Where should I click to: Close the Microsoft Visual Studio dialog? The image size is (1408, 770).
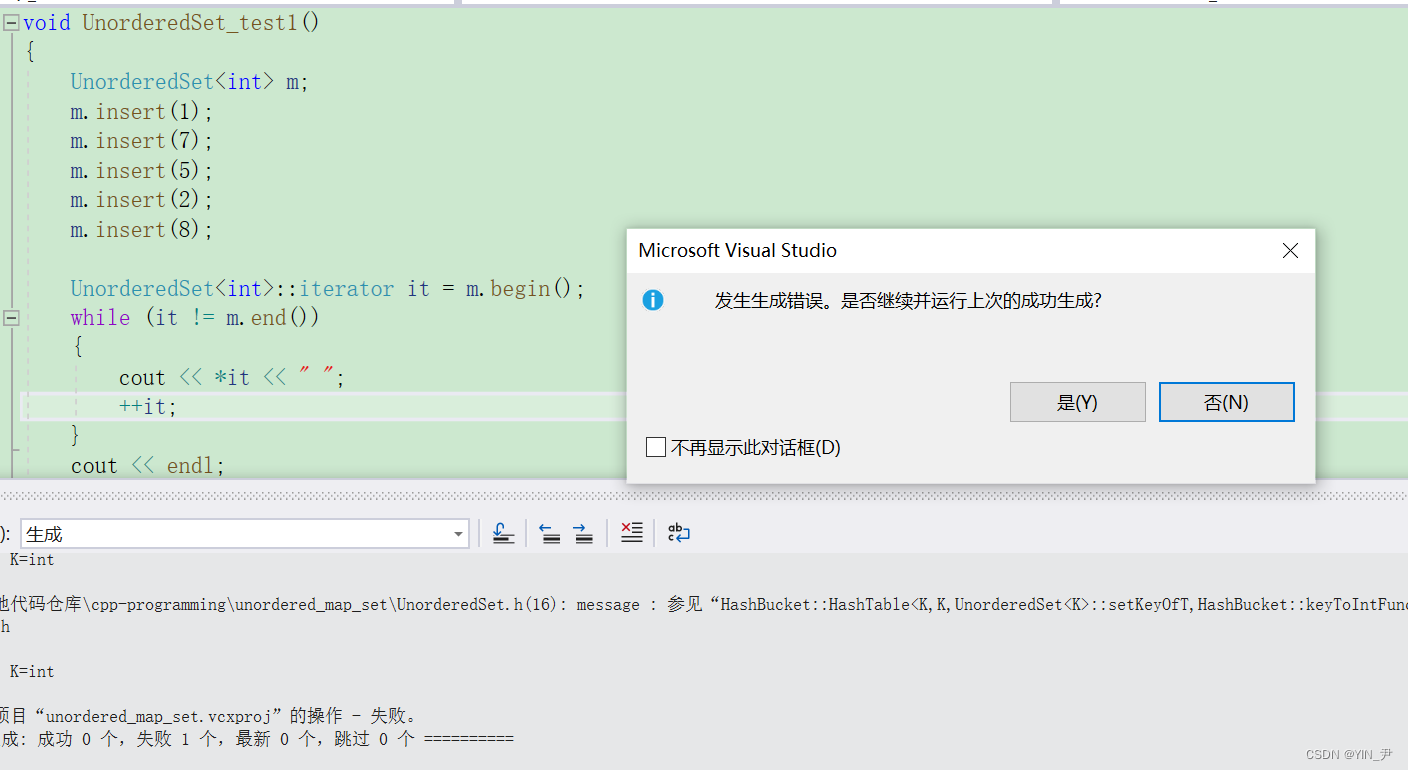click(1290, 251)
